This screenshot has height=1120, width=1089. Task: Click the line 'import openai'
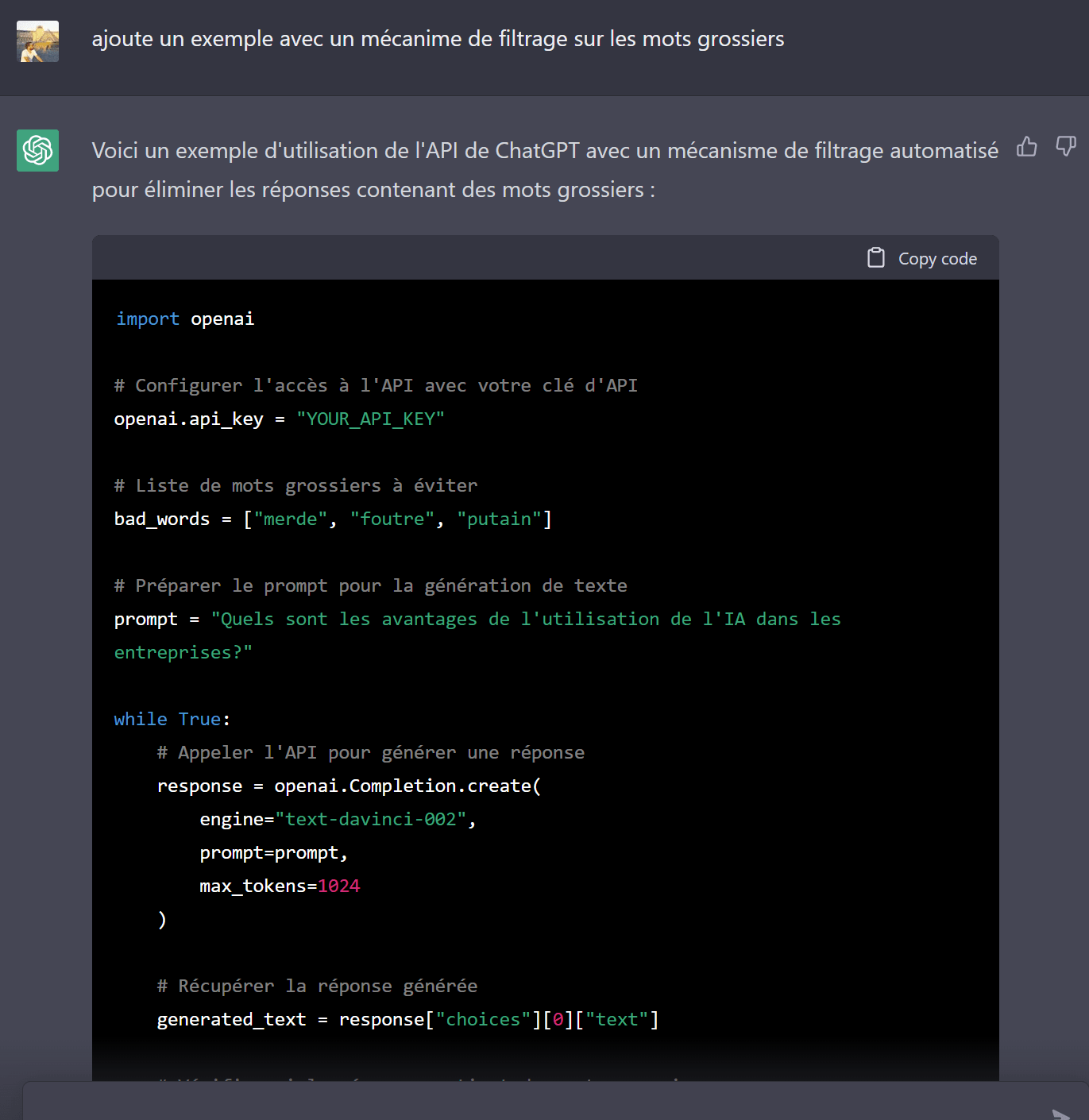(x=185, y=319)
